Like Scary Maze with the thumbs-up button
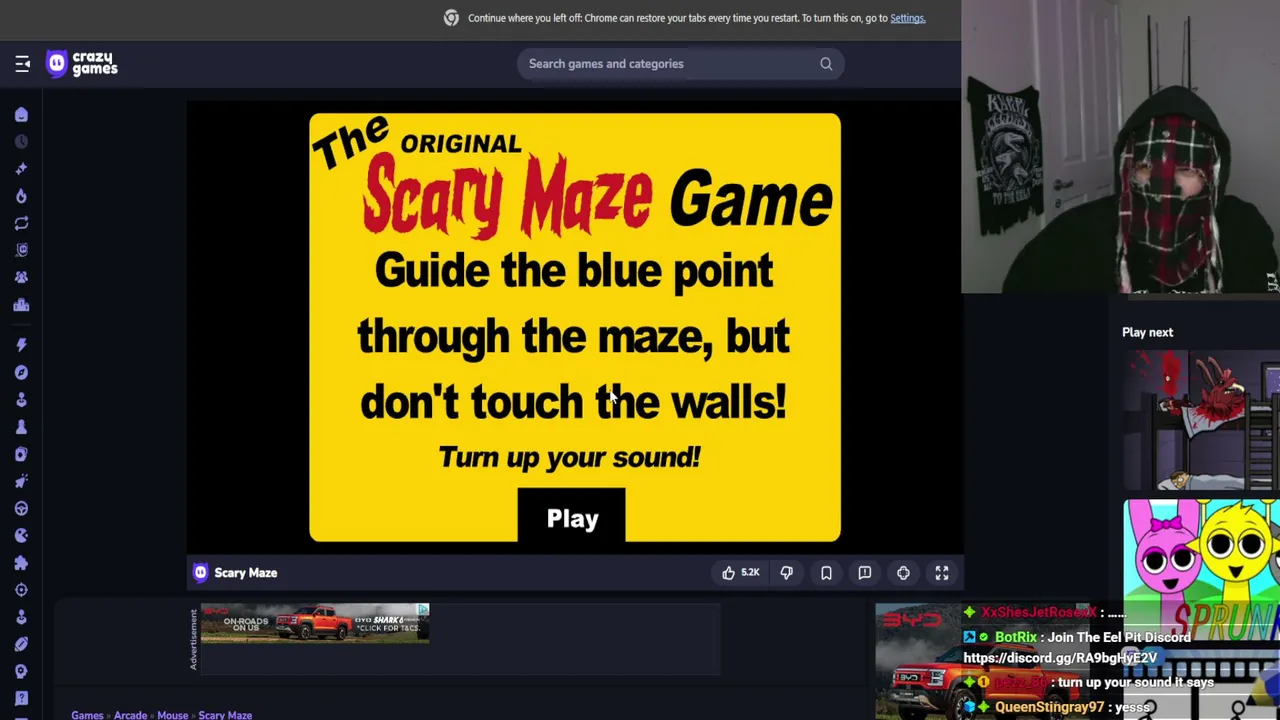 coord(741,573)
